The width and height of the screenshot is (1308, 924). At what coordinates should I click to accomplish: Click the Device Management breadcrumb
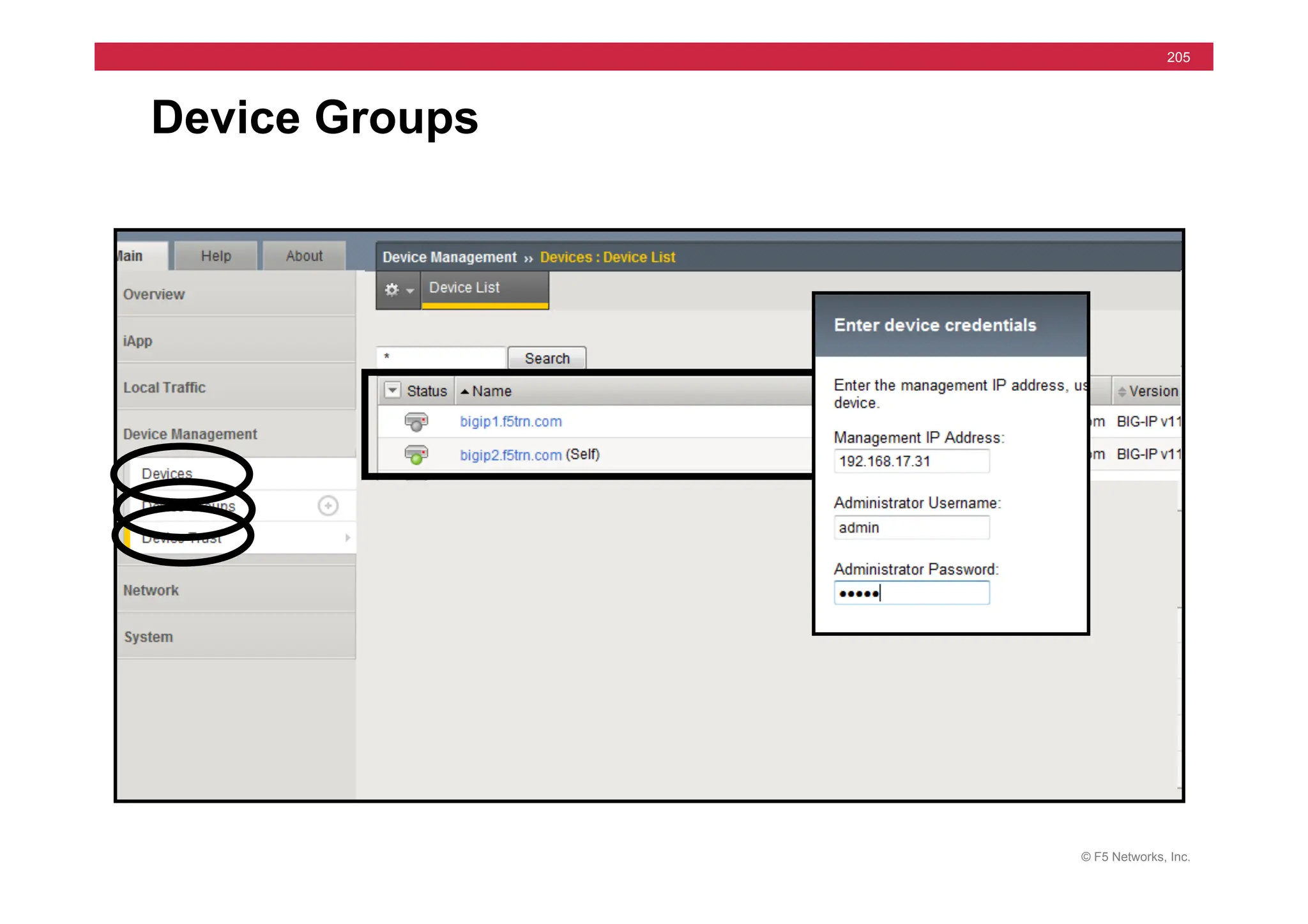coord(450,257)
